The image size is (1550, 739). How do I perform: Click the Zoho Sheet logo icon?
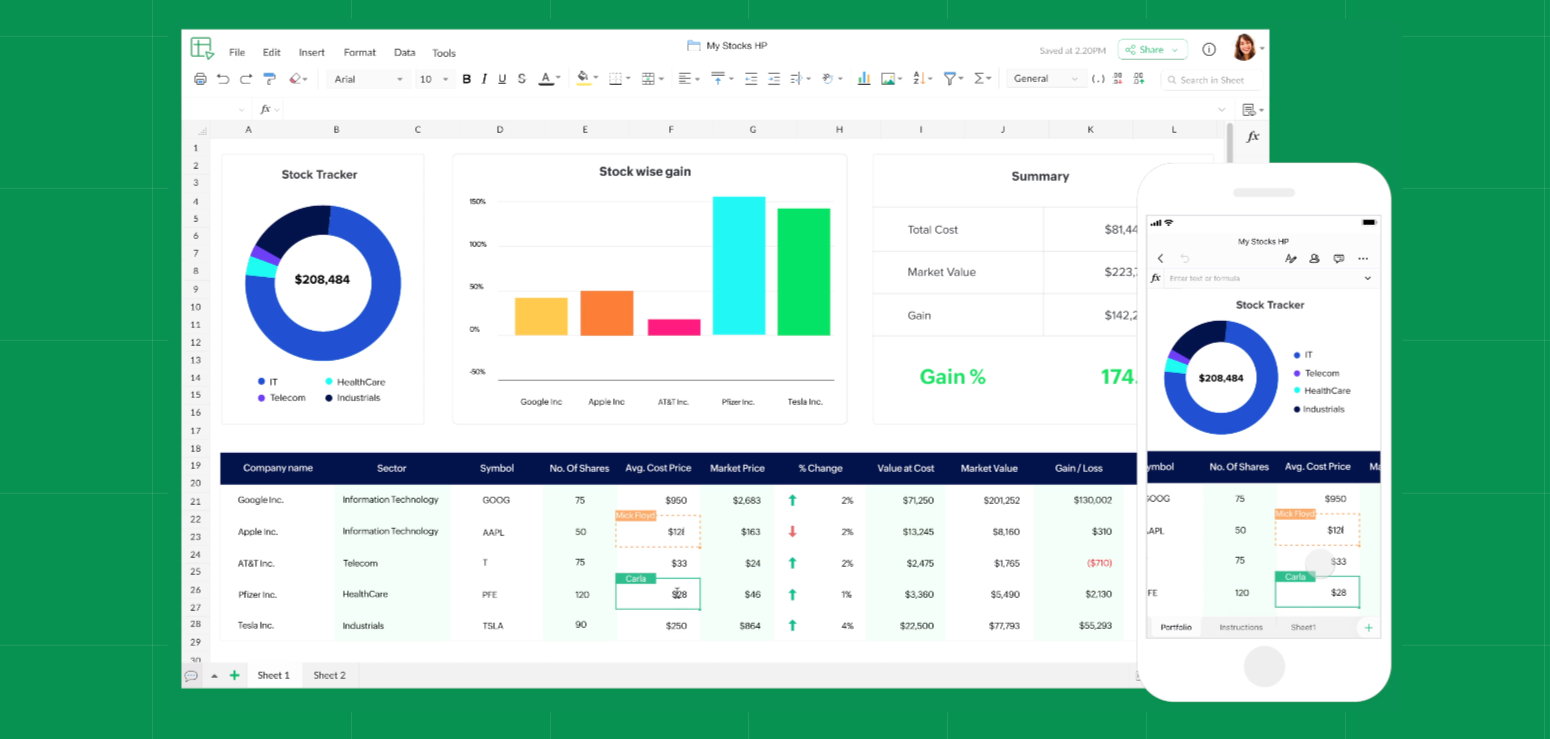pos(202,49)
